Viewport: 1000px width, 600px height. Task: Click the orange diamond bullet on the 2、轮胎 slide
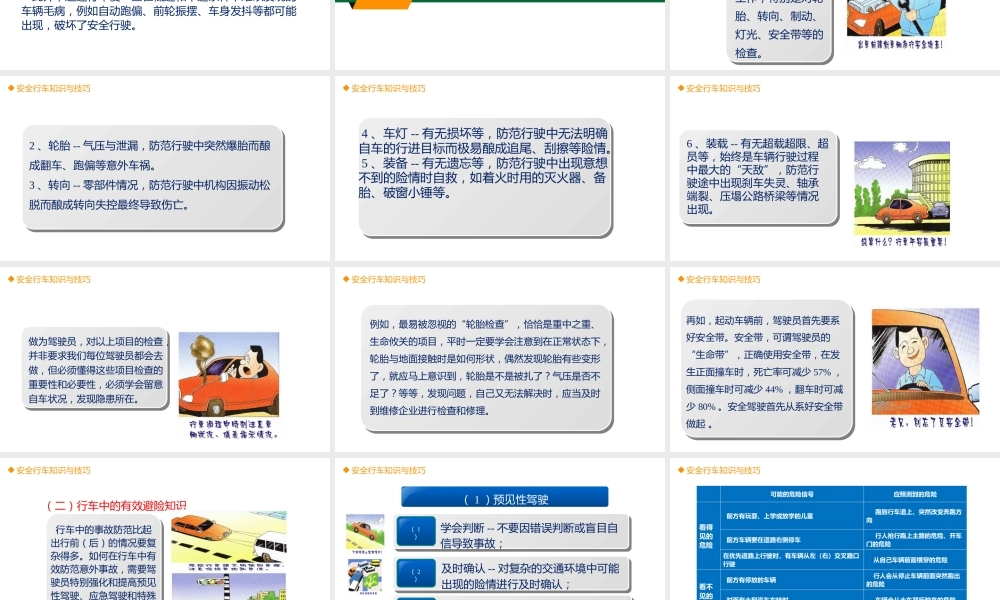[11, 88]
